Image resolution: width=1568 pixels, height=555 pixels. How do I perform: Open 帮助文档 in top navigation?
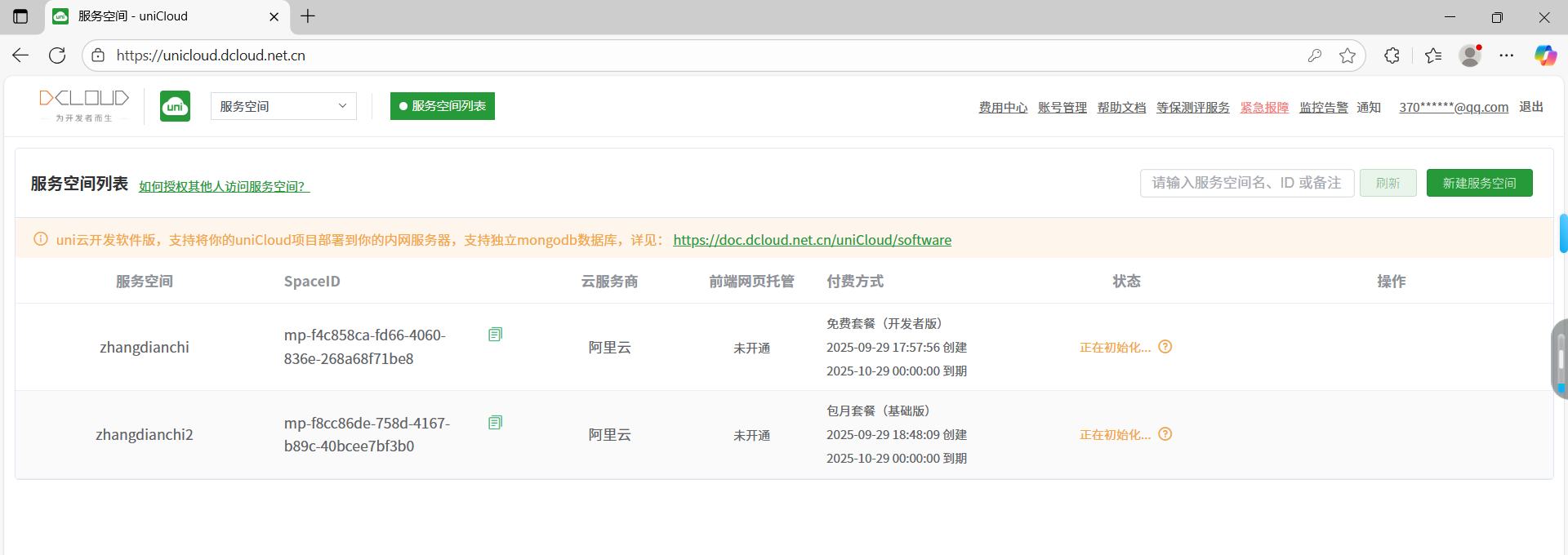[x=1121, y=108]
